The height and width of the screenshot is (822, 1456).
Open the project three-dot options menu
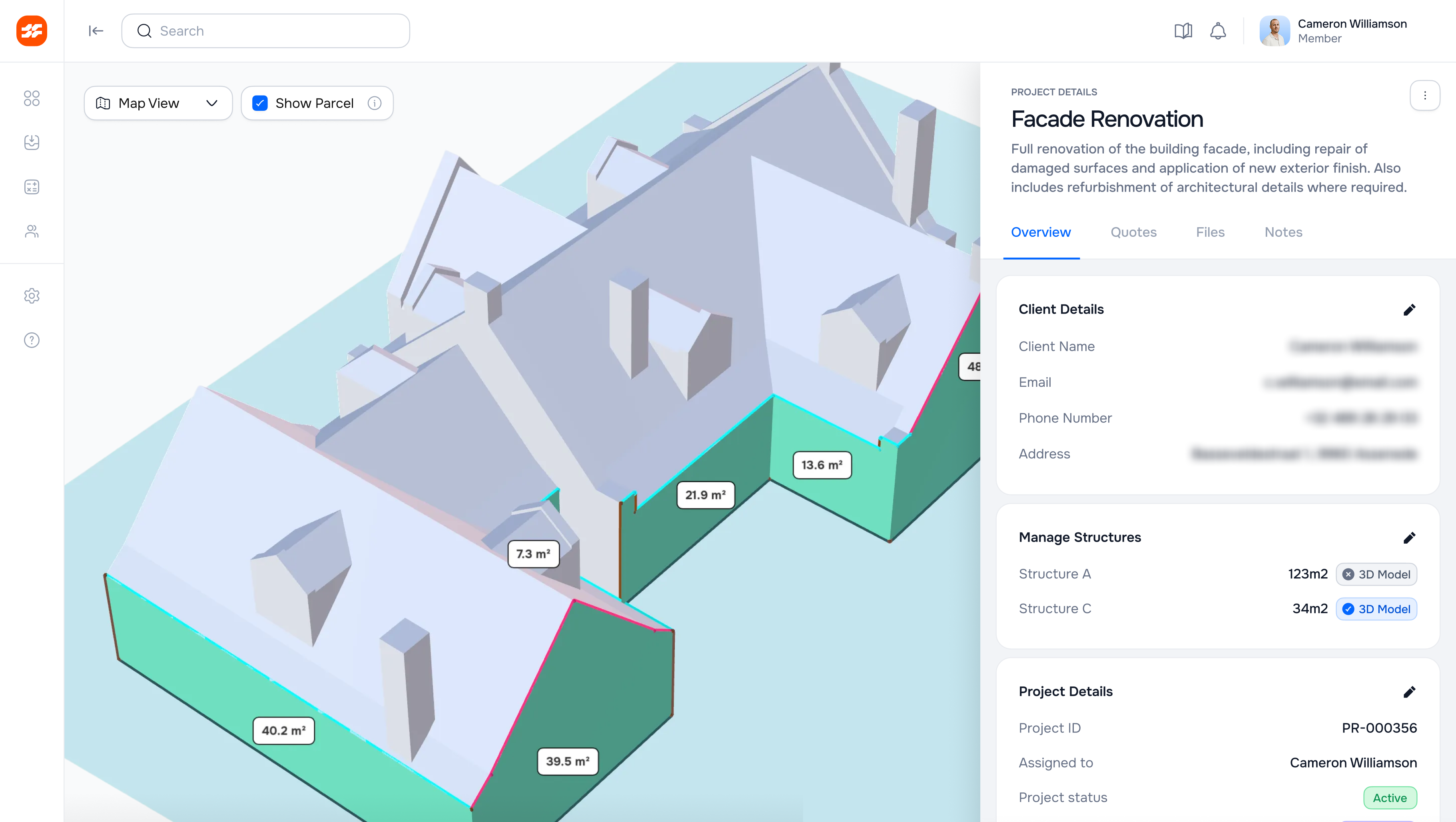1424,96
